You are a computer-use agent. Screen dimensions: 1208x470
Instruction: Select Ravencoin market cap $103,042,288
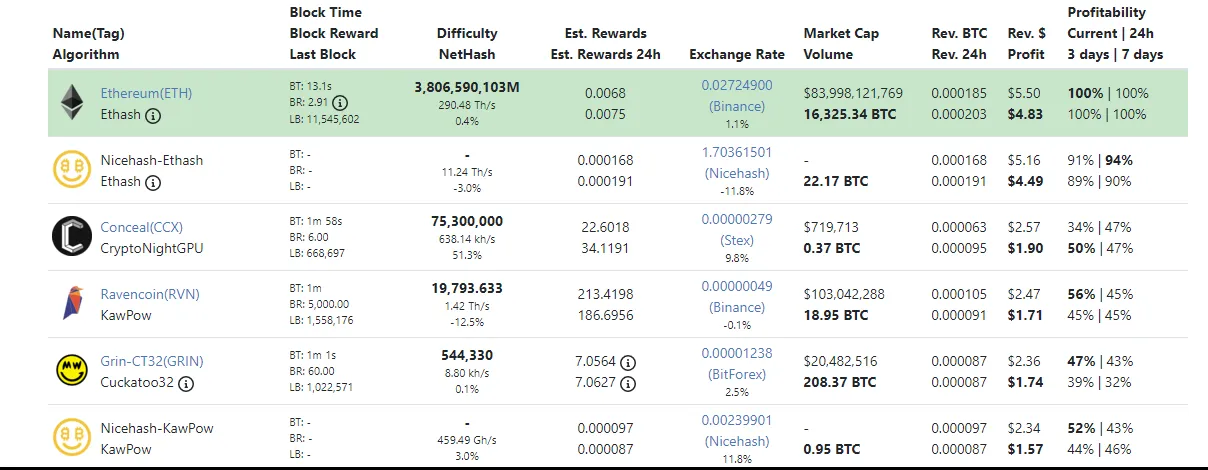[844, 294]
